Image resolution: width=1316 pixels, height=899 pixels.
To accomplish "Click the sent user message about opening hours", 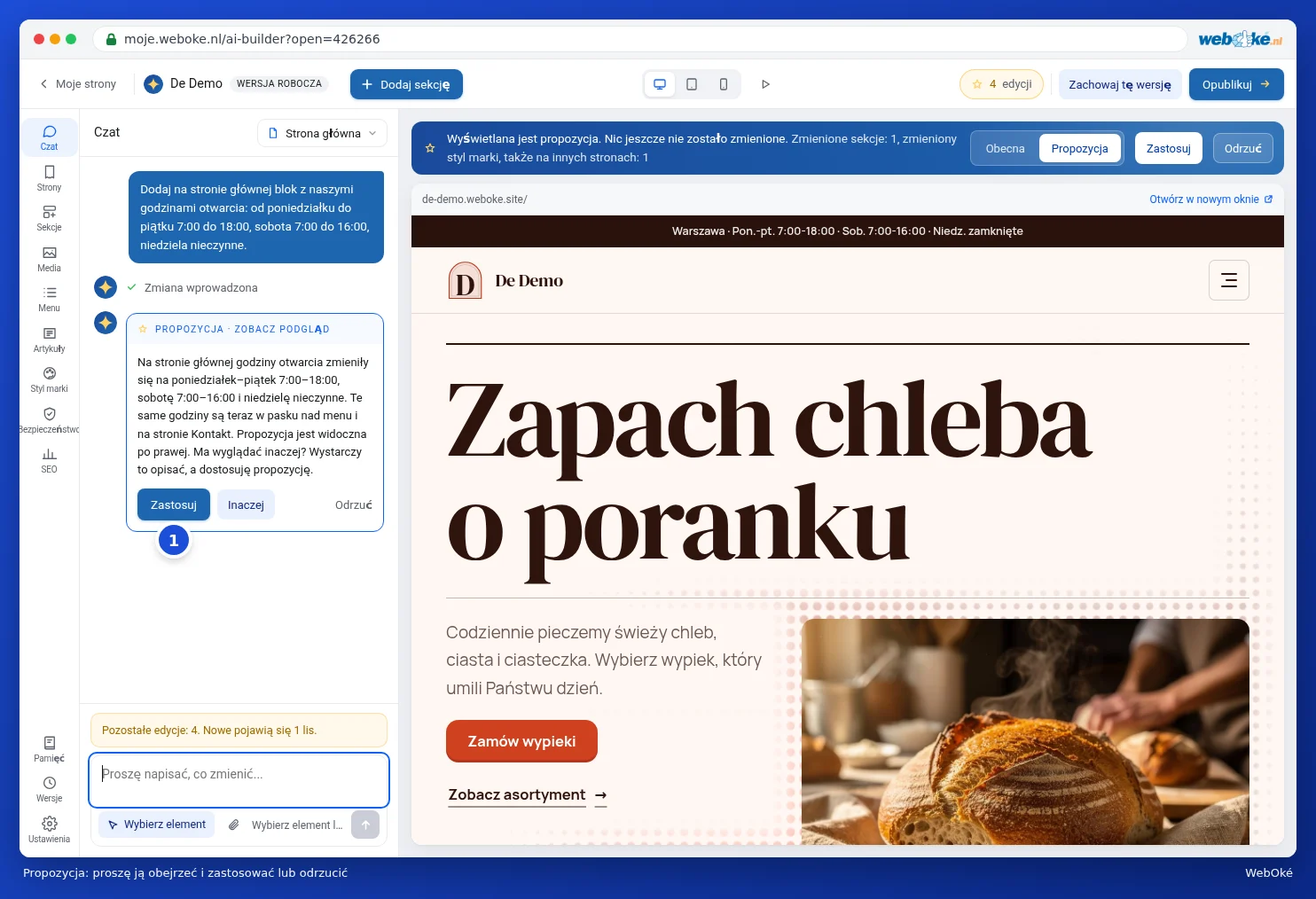I will [x=256, y=217].
